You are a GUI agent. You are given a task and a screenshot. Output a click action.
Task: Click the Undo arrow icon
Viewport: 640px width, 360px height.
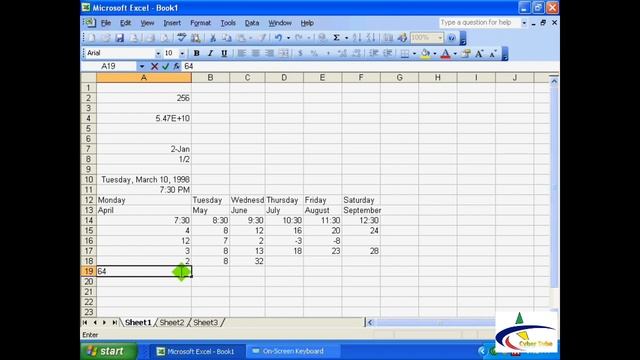click(278, 38)
